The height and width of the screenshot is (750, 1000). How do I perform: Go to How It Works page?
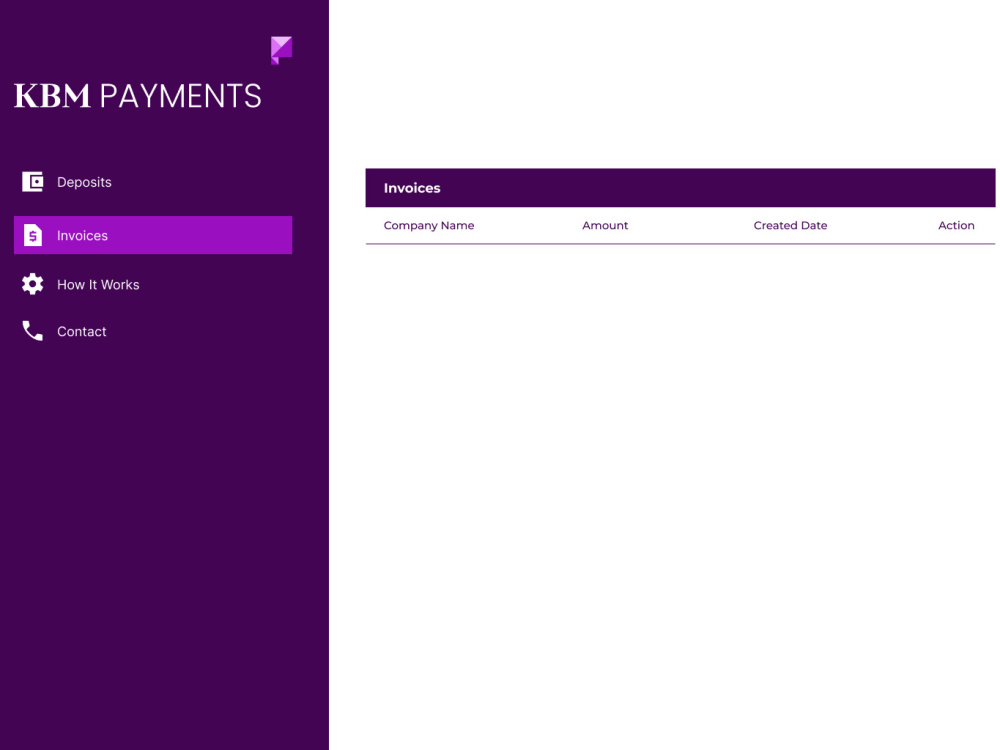pos(98,285)
